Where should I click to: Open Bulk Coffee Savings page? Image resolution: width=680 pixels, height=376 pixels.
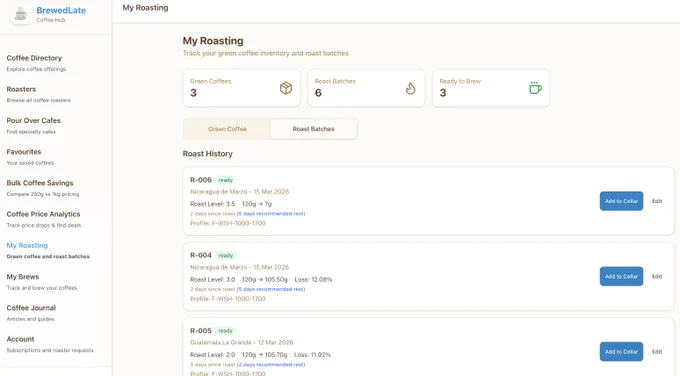click(40, 183)
